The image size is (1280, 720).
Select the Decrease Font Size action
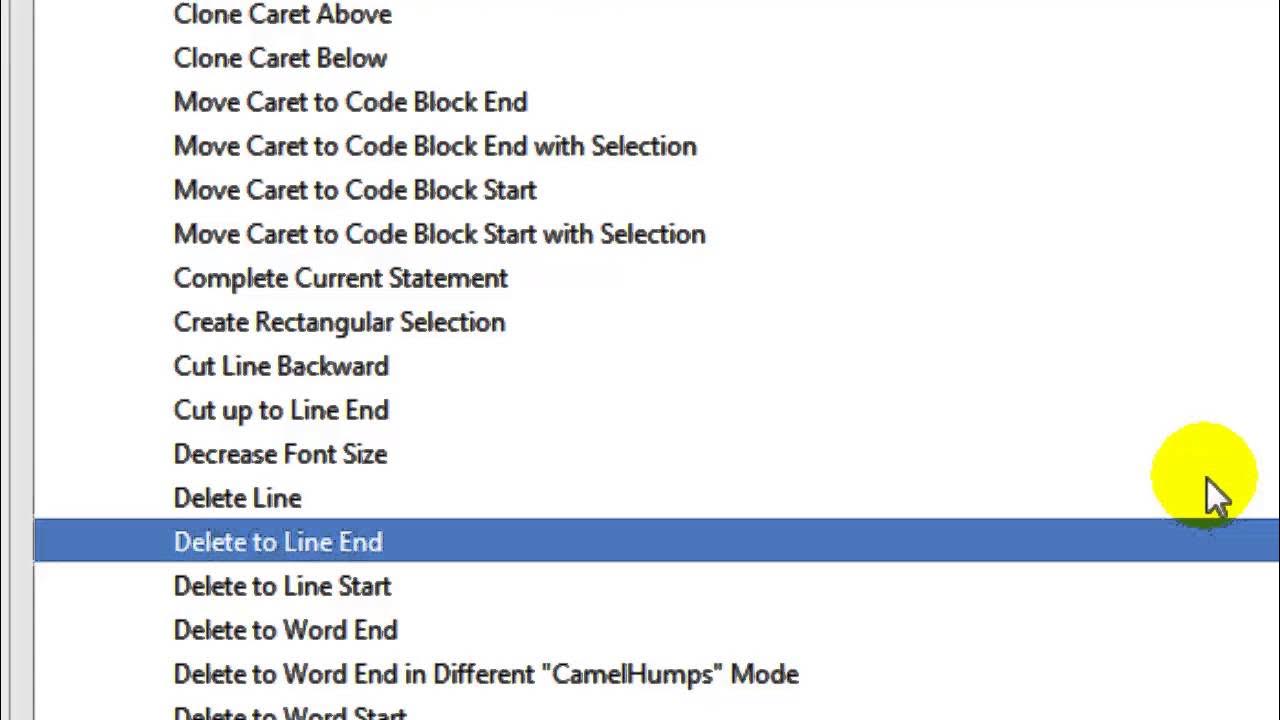[280, 454]
